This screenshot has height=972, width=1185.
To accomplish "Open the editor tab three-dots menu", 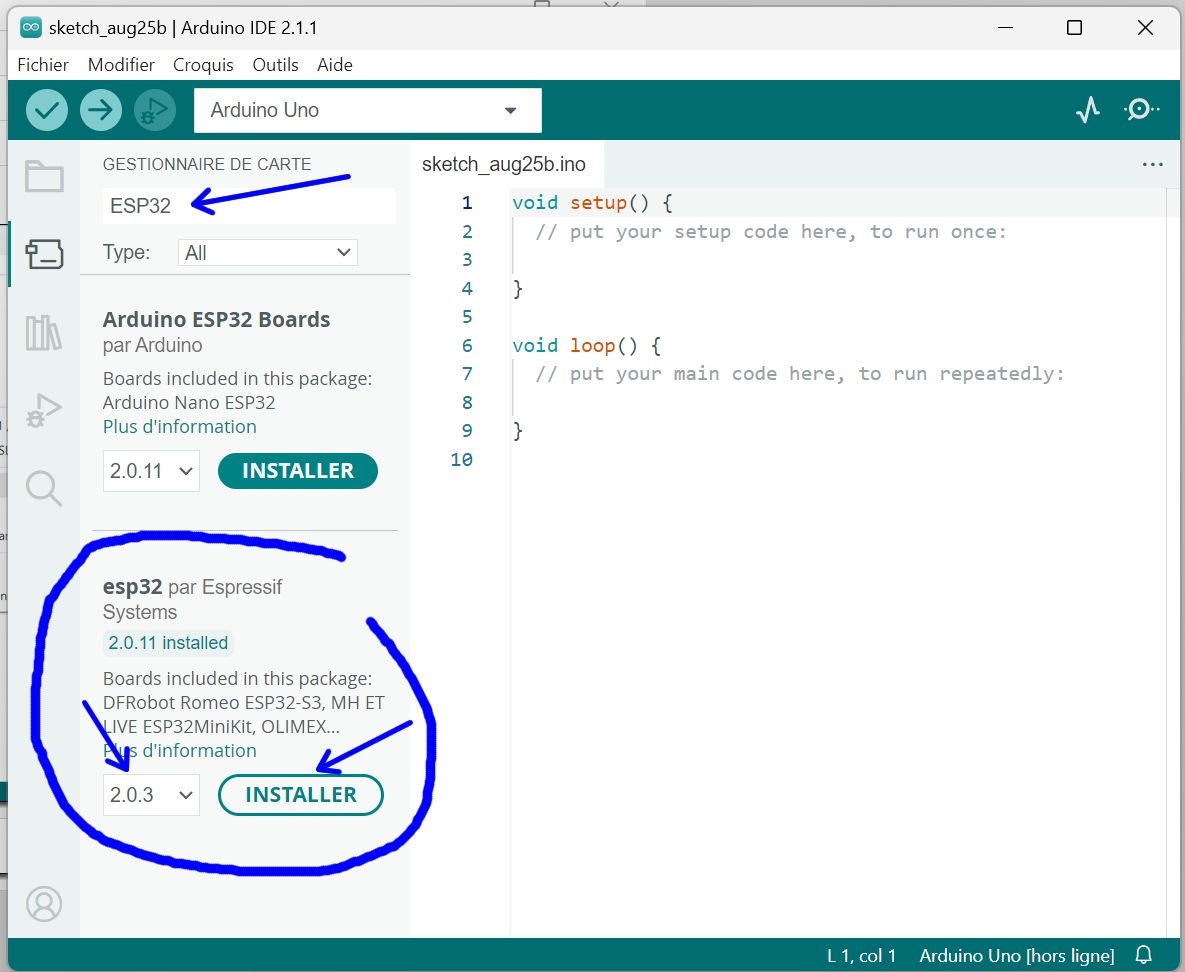I will (x=1153, y=164).
